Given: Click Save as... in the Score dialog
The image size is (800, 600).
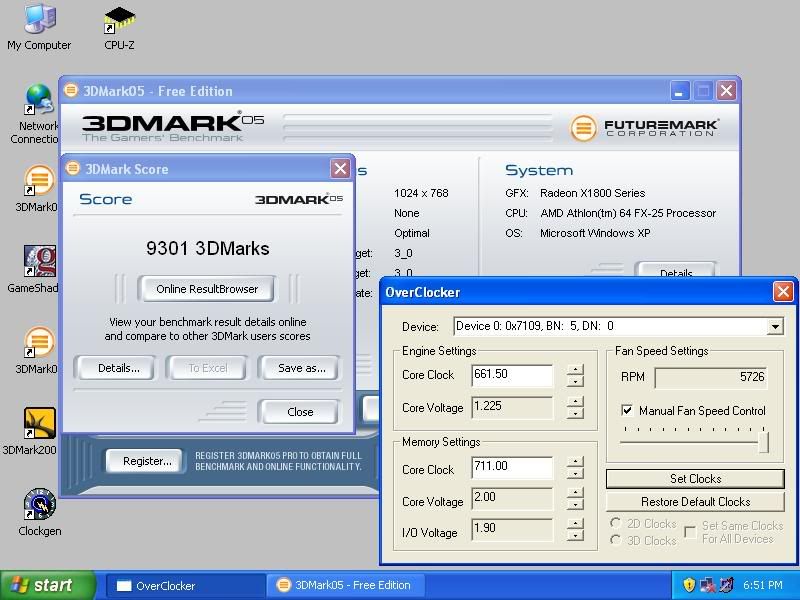Looking at the screenshot, I should (299, 368).
